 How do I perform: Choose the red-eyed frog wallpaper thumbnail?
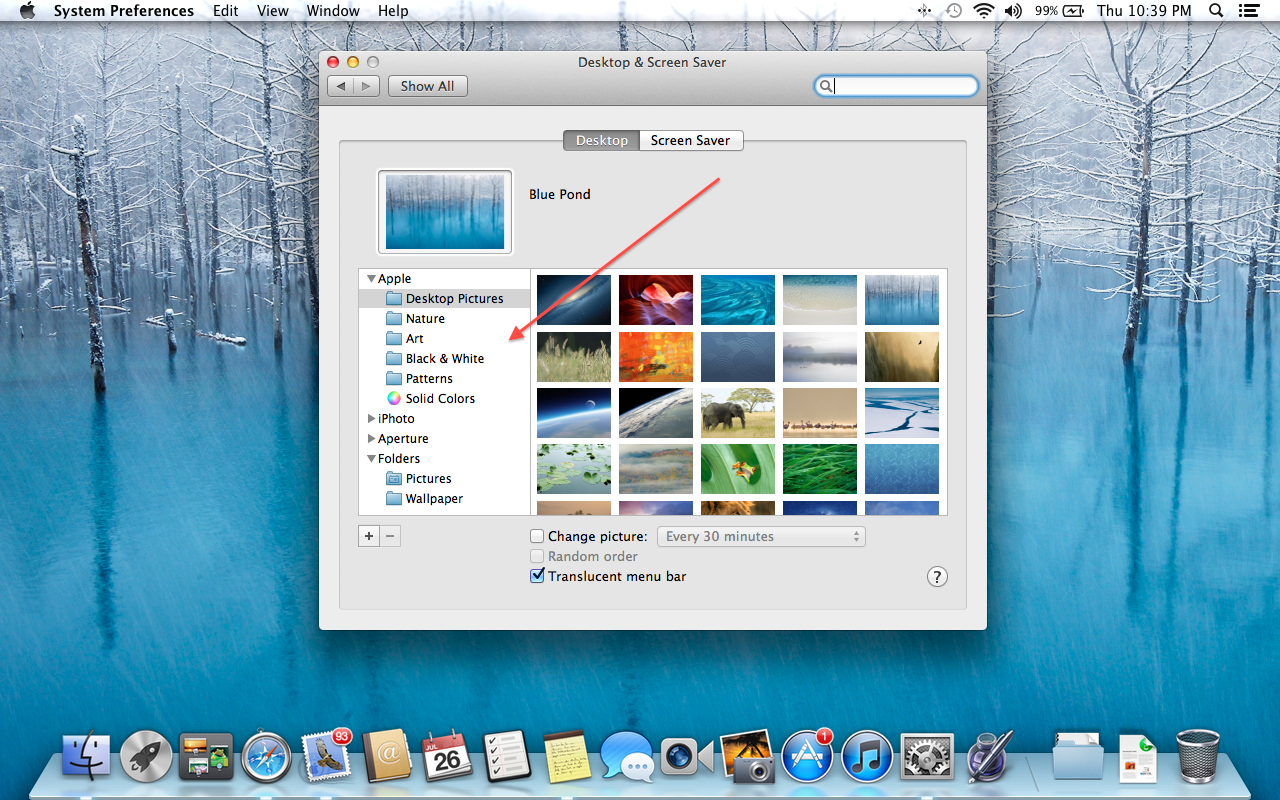pos(738,469)
